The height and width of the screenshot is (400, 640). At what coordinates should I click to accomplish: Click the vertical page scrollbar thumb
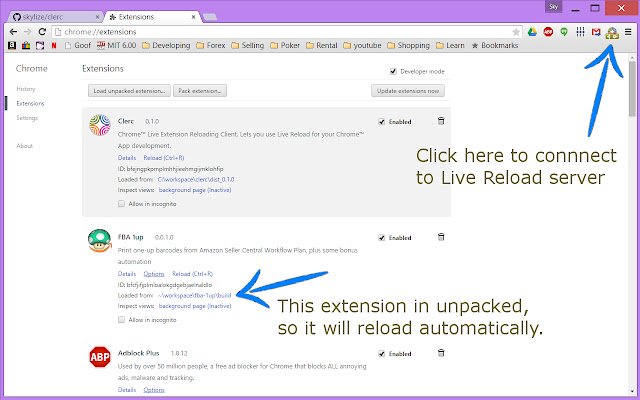tap(632, 89)
